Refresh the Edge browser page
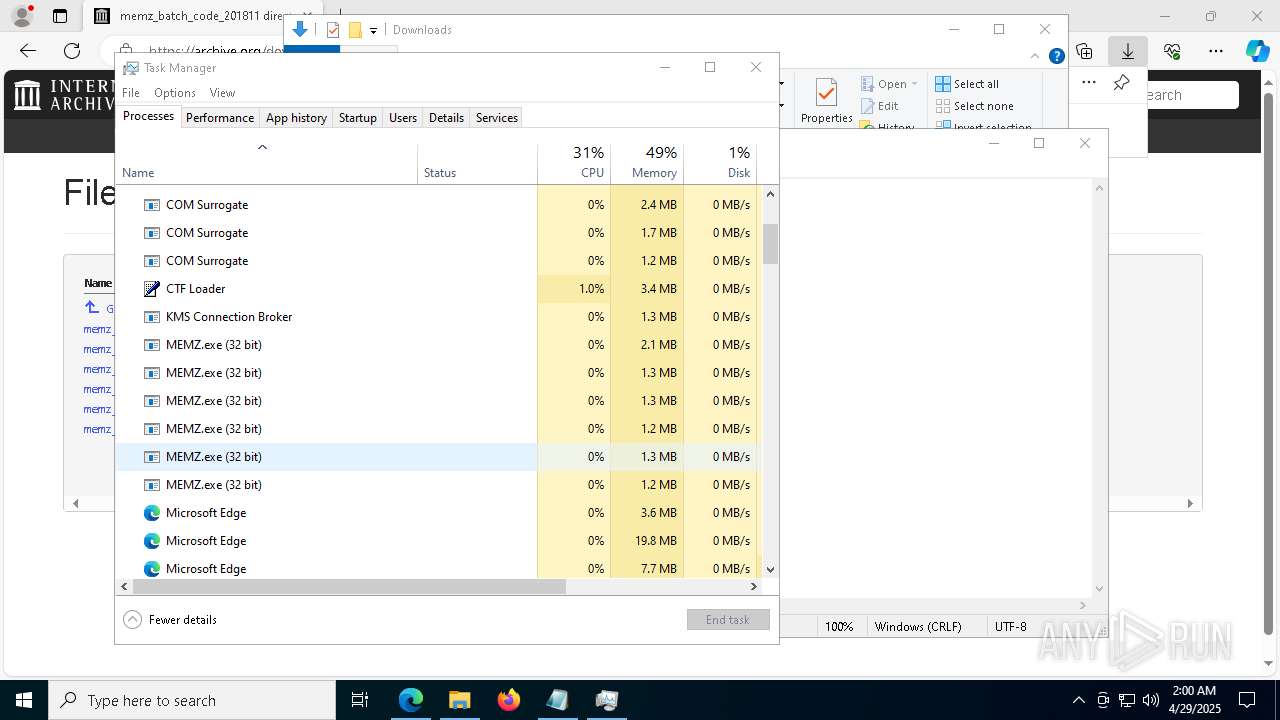The image size is (1280, 720). [72, 51]
